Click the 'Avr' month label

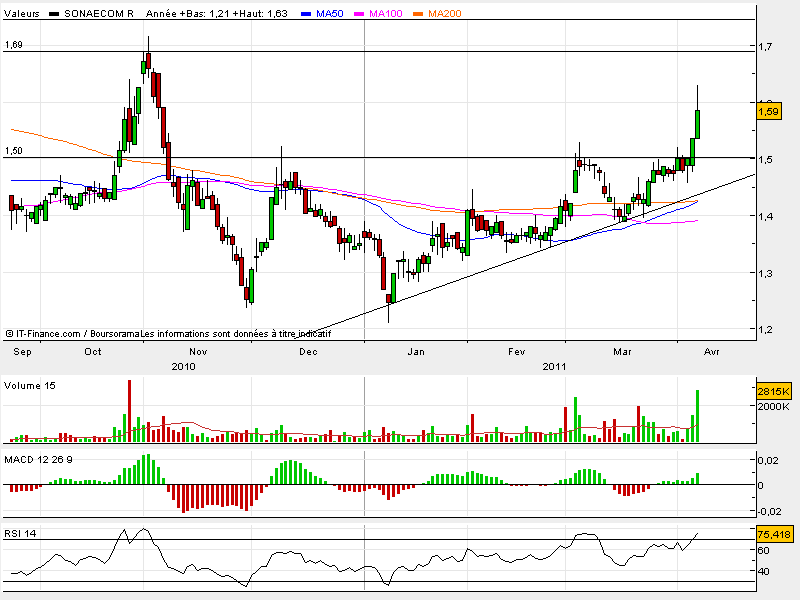tap(712, 352)
